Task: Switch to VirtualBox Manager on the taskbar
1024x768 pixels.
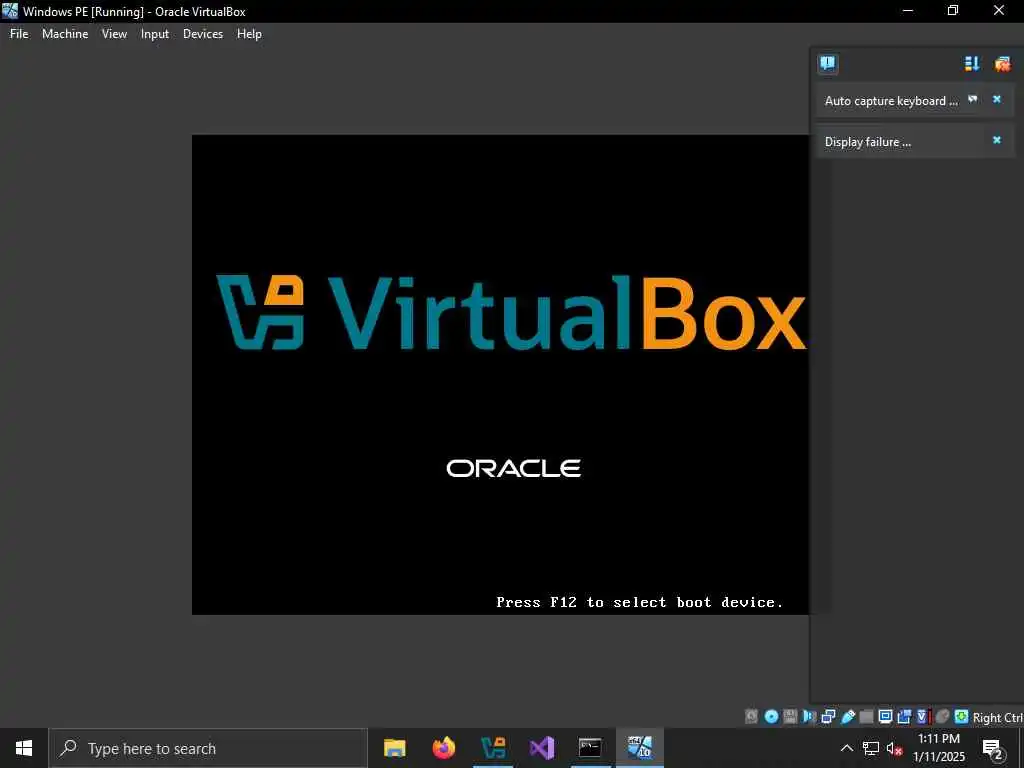Action: tap(493, 748)
